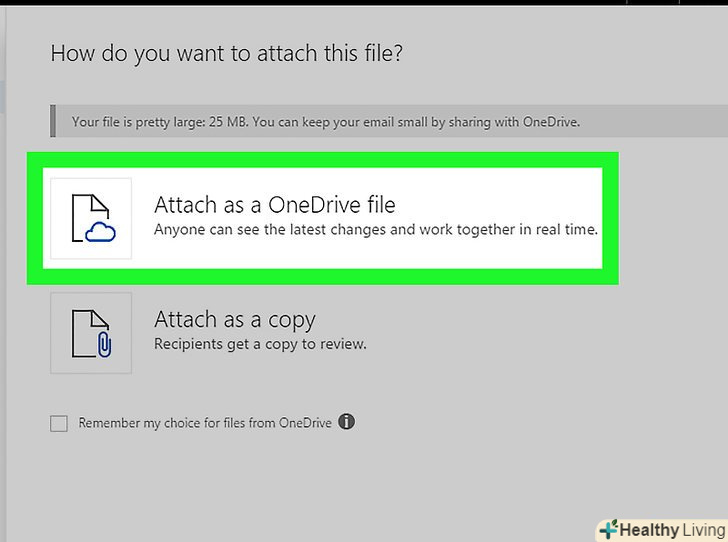Click the small blue cloud symbol
Viewport: 728px width, 542px height.
102,233
